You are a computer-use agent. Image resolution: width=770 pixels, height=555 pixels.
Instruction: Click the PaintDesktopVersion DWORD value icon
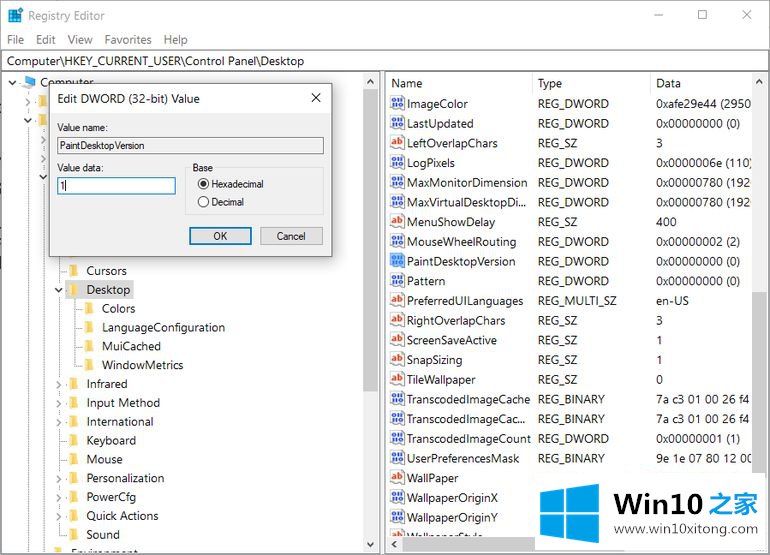(x=397, y=261)
